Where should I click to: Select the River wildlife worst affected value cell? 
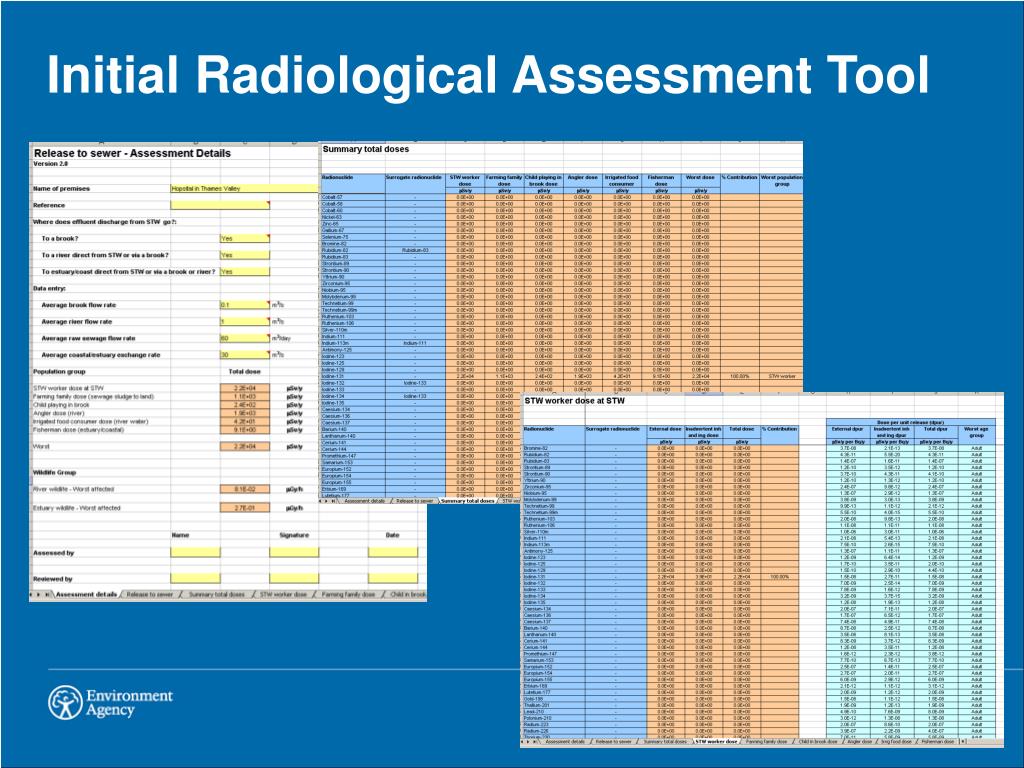[x=244, y=488]
